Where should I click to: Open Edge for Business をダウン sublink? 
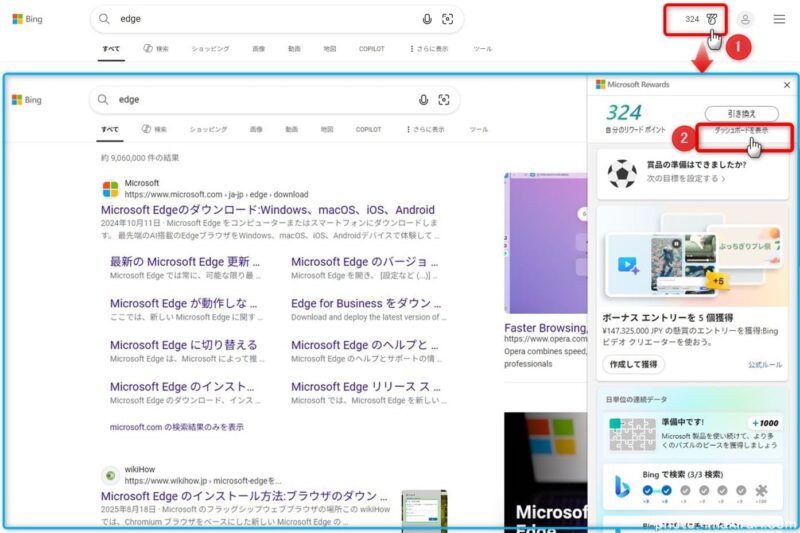[x=366, y=303]
